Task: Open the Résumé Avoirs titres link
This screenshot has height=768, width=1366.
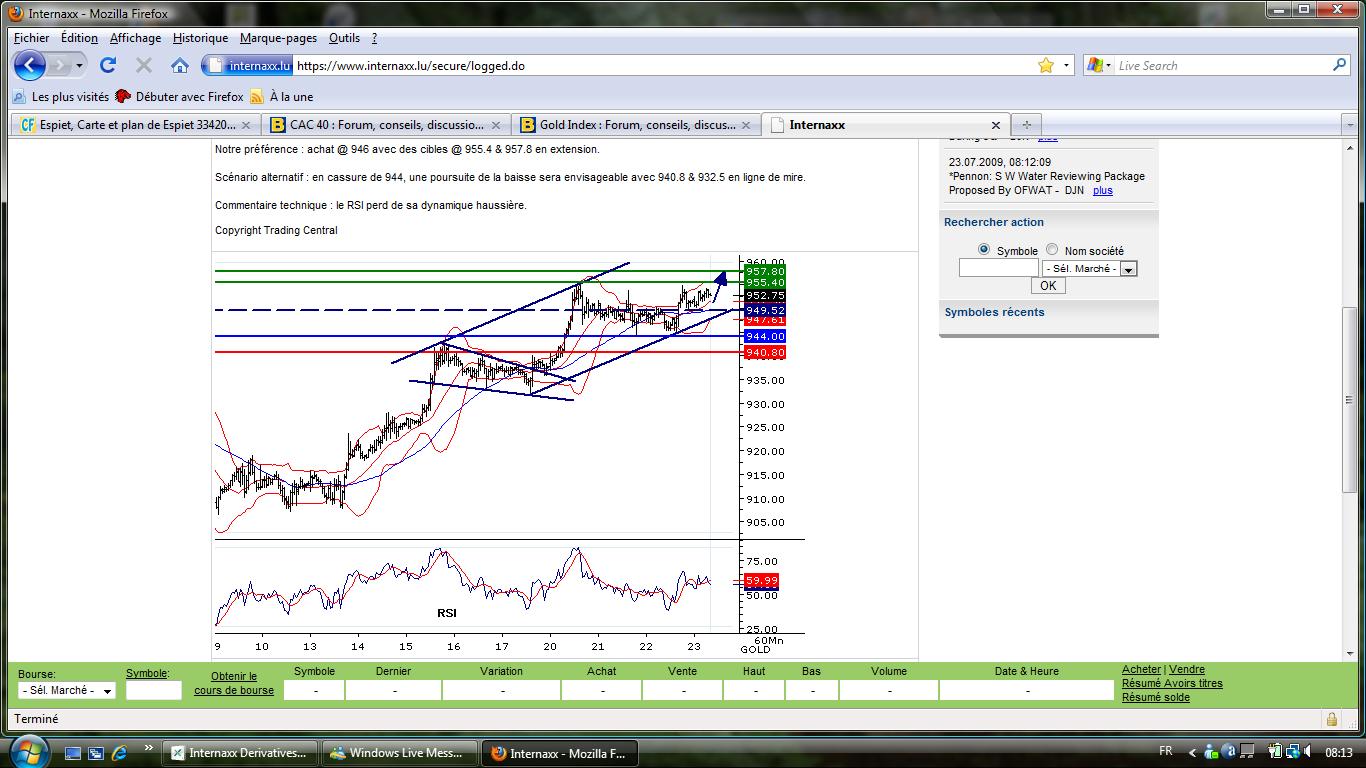Action: tap(1172, 683)
